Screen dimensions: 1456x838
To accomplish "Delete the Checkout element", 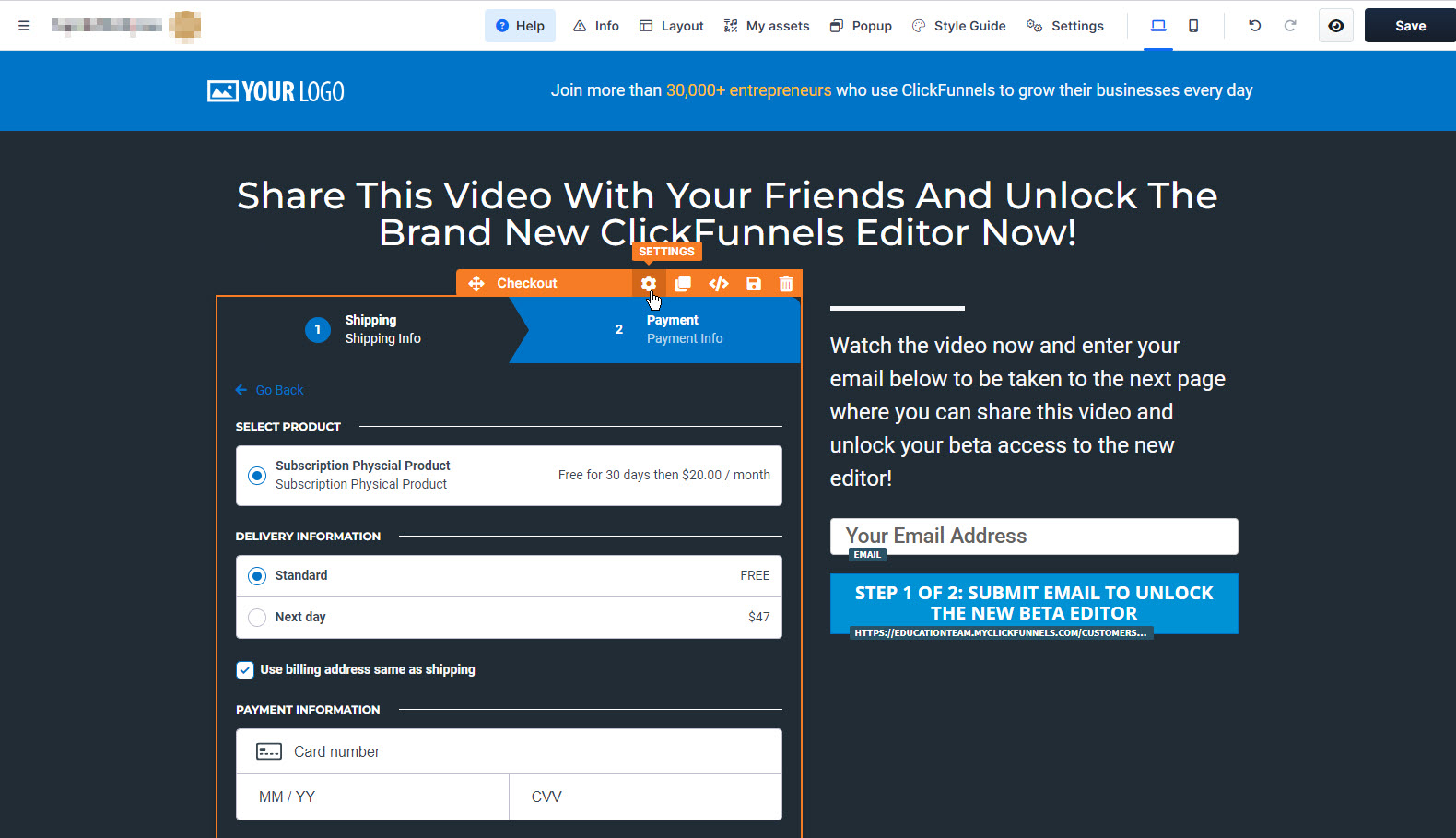I will pyautogui.click(x=786, y=283).
